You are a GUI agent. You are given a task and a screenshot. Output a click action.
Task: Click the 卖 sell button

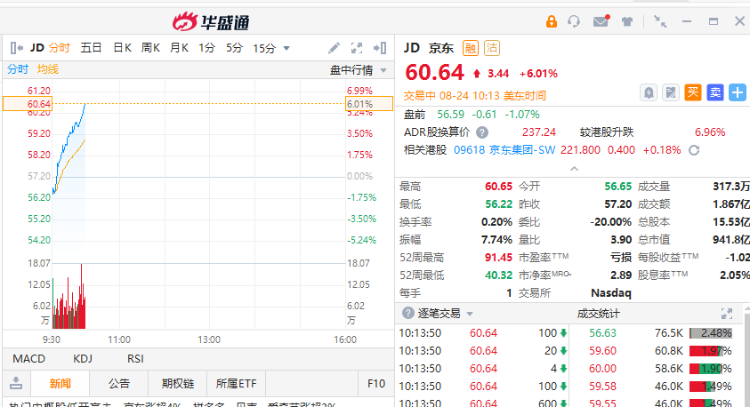pos(714,93)
